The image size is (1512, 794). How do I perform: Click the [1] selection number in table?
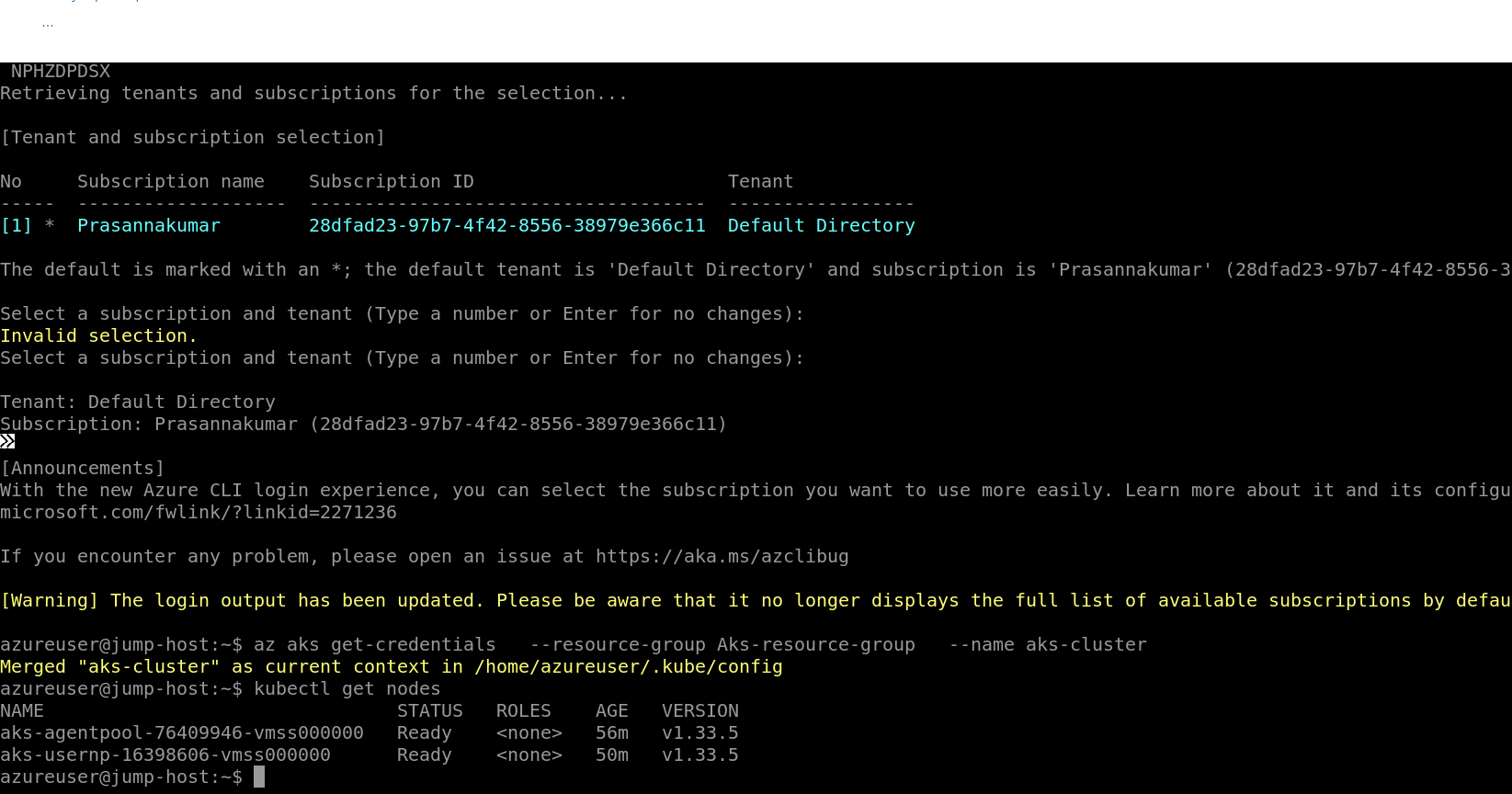coord(16,225)
